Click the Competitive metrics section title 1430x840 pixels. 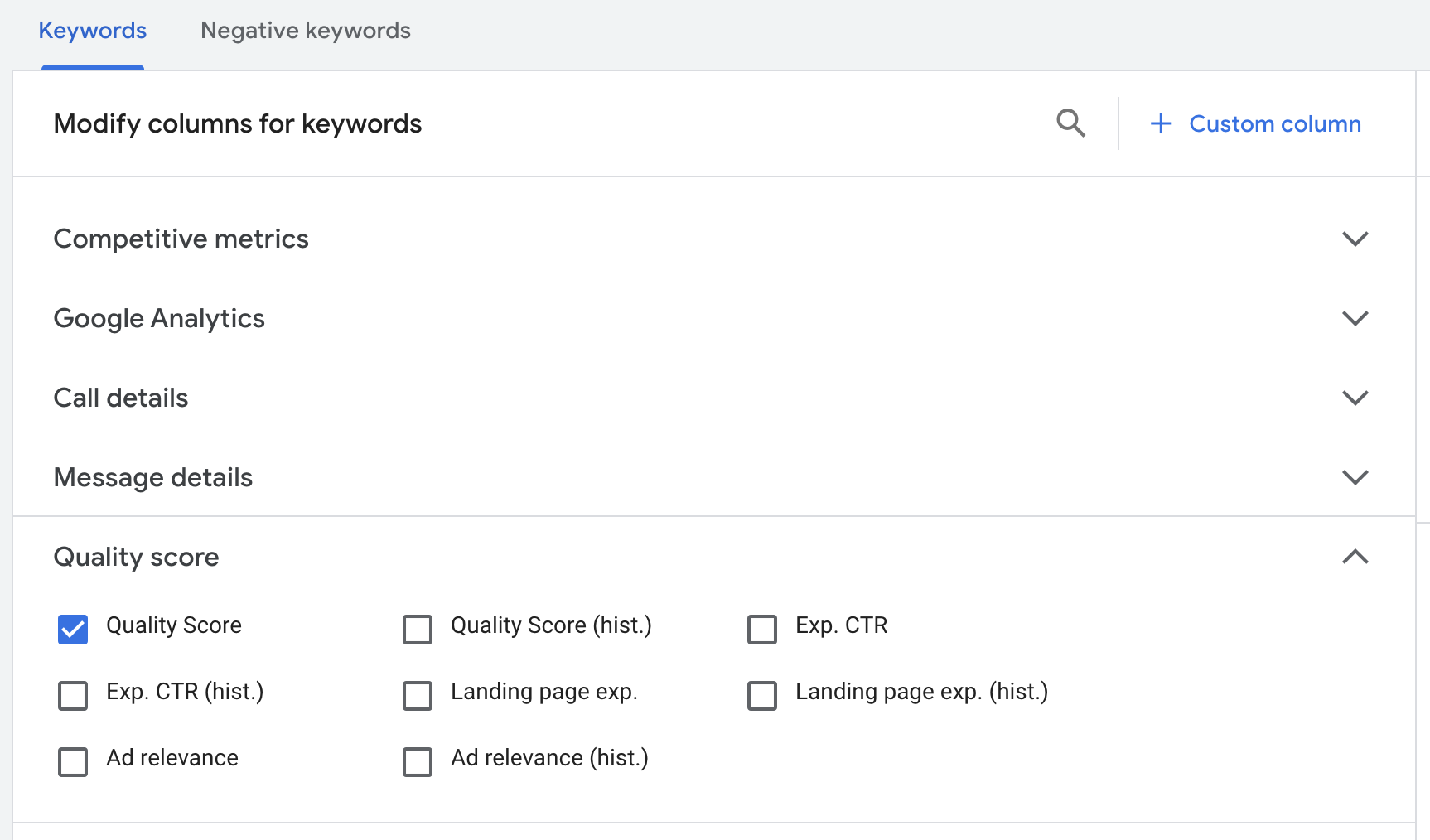[181, 239]
